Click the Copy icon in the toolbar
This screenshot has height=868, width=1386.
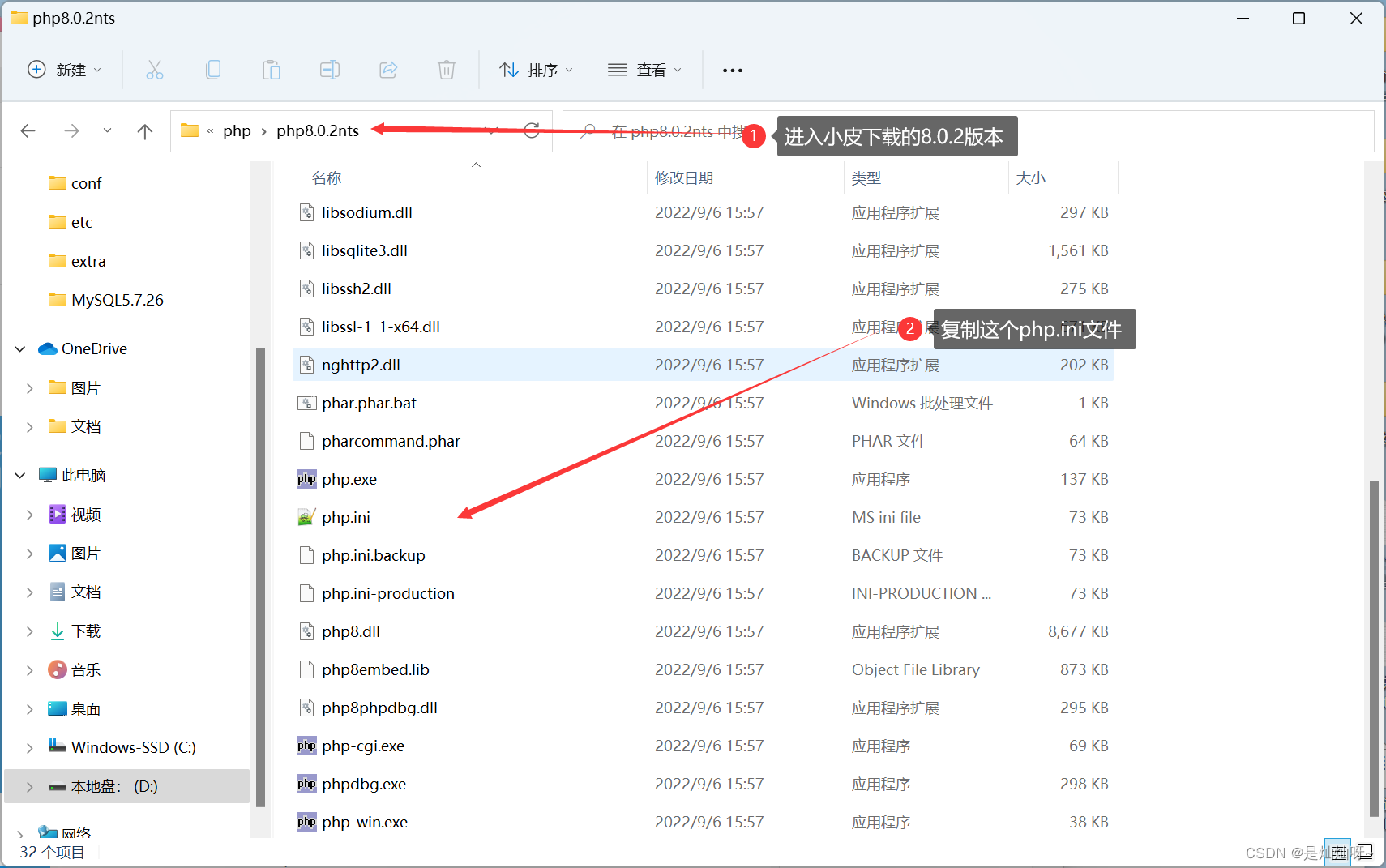click(213, 70)
